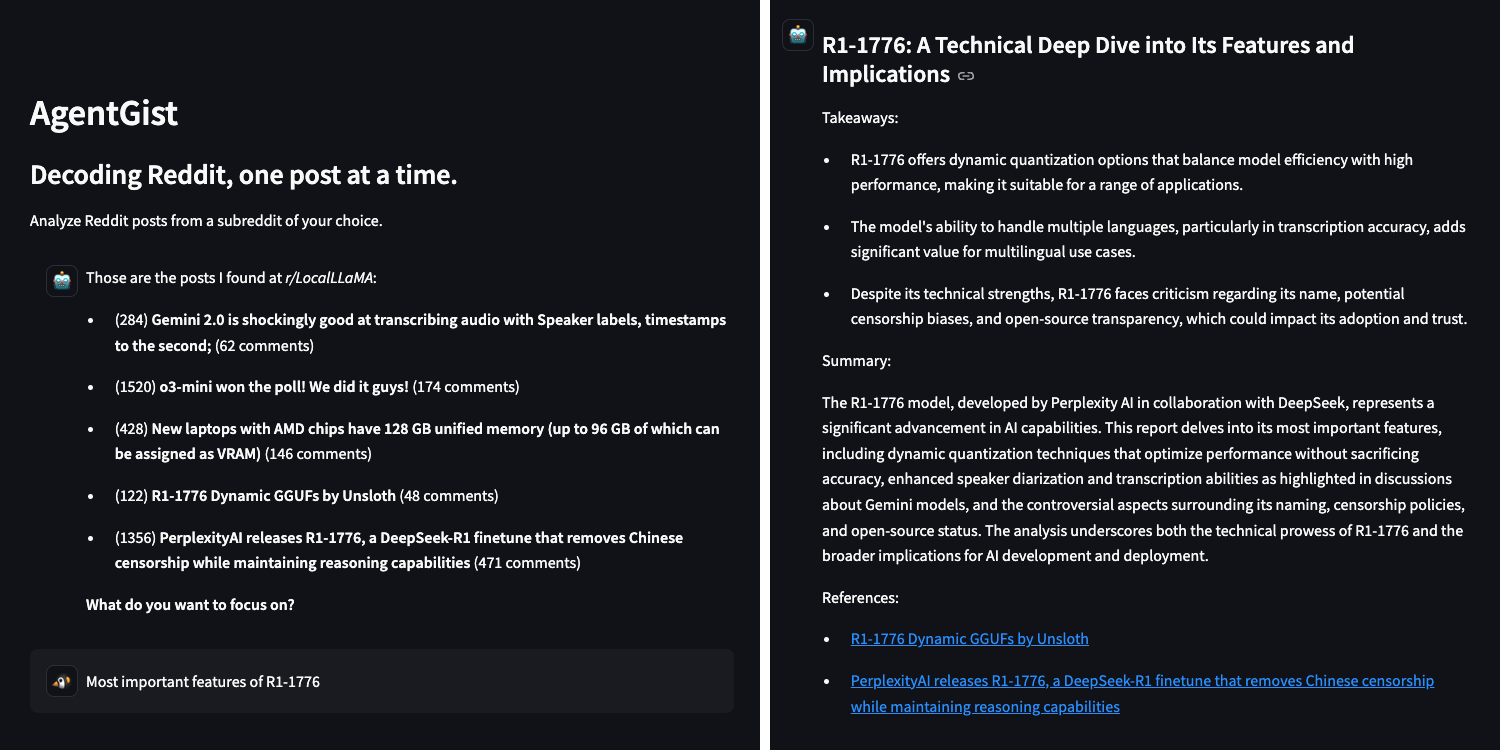Open the 'R1-1776 Dynamic GGUFs by Unsloth' reference link
The image size is (1500, 750).
tap(969, 639)
